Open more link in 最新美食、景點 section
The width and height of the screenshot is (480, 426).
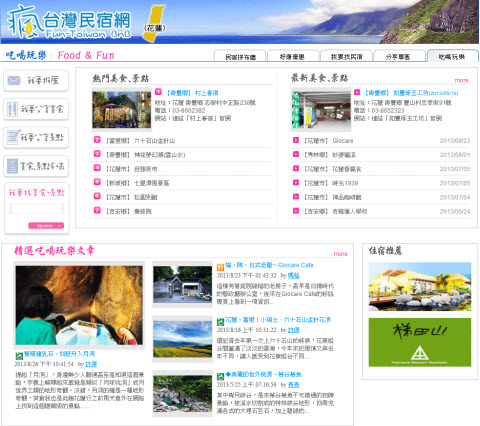click(461, 80)
